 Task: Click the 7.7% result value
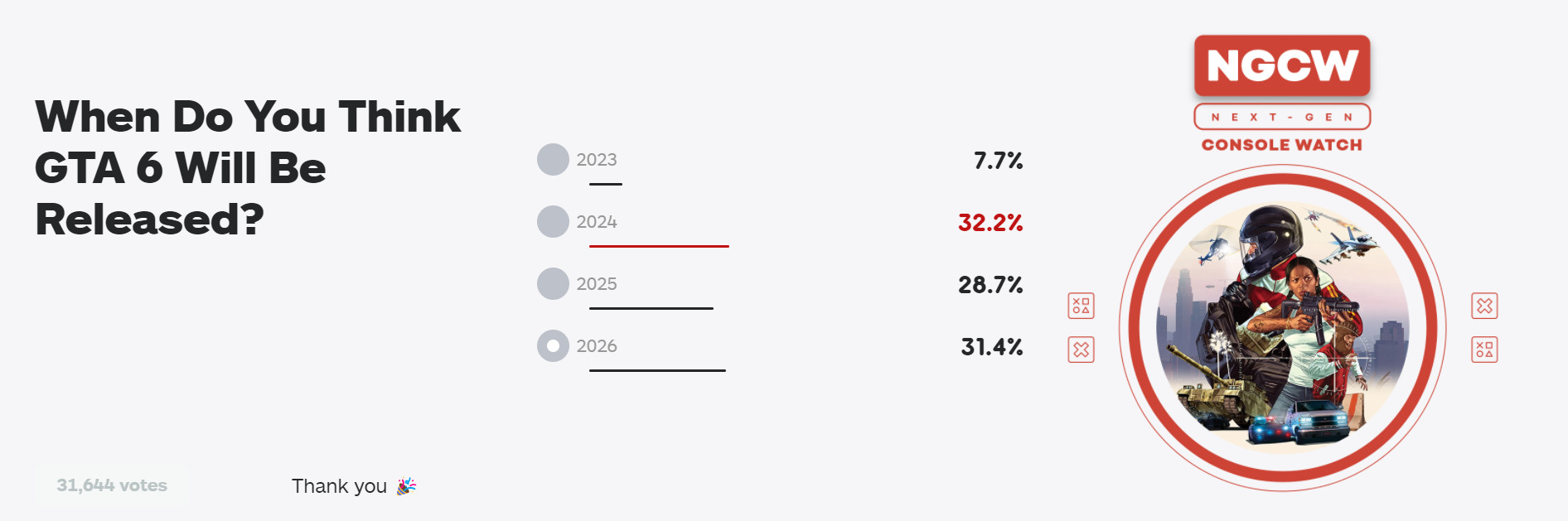(x=998, y=161)
